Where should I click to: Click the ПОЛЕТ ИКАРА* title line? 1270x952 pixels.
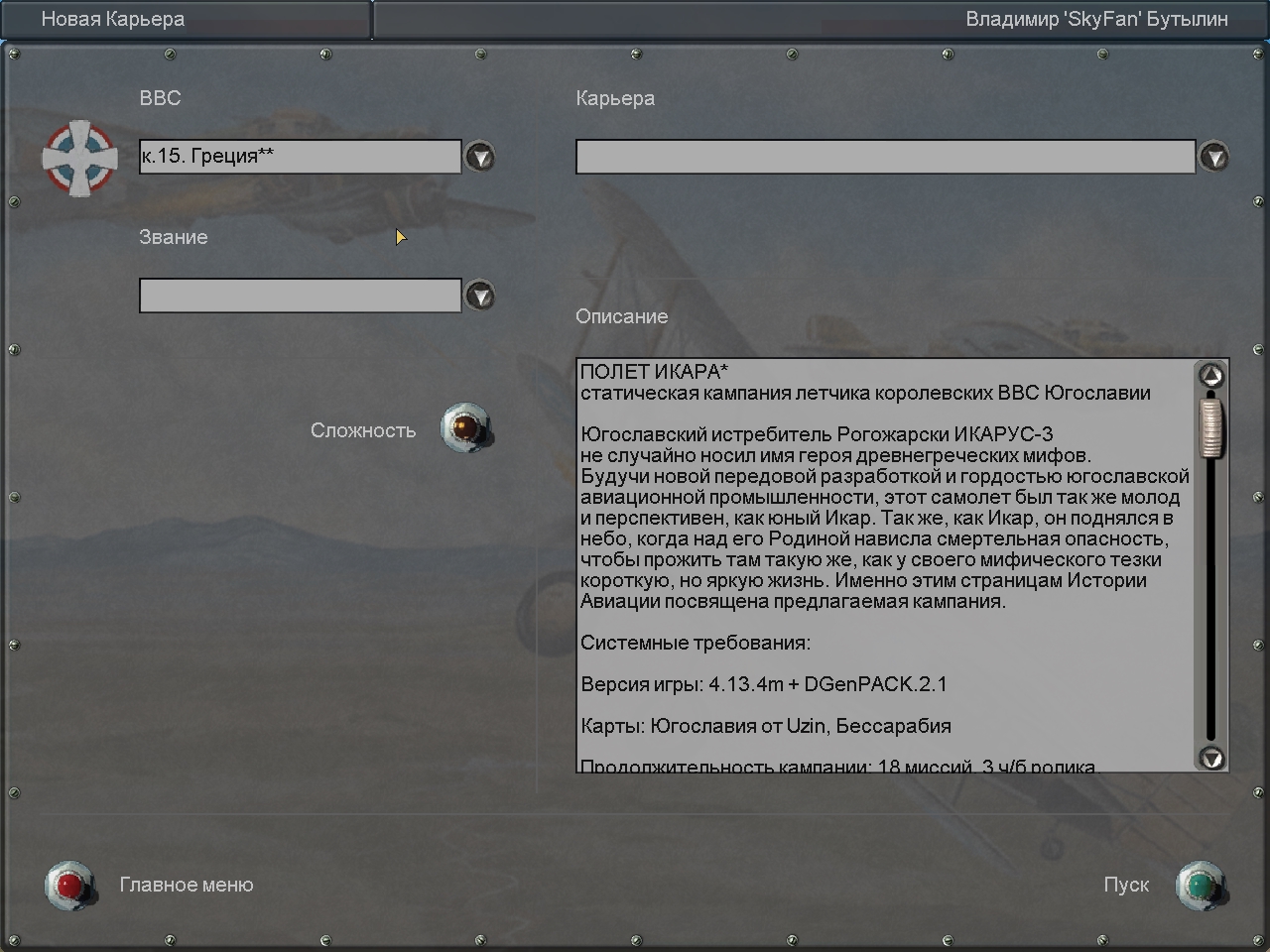(x=654, y=372)
